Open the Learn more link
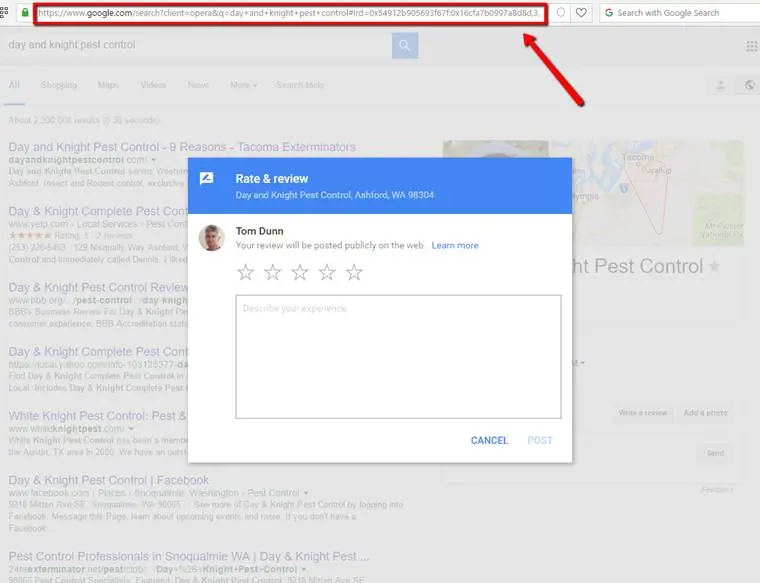This screenshot has width=760, height=583. [x=455, y=246]
